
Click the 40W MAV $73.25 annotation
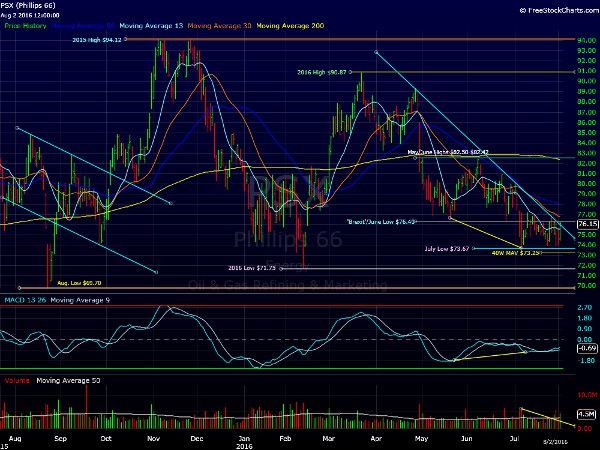pos(516,253)
